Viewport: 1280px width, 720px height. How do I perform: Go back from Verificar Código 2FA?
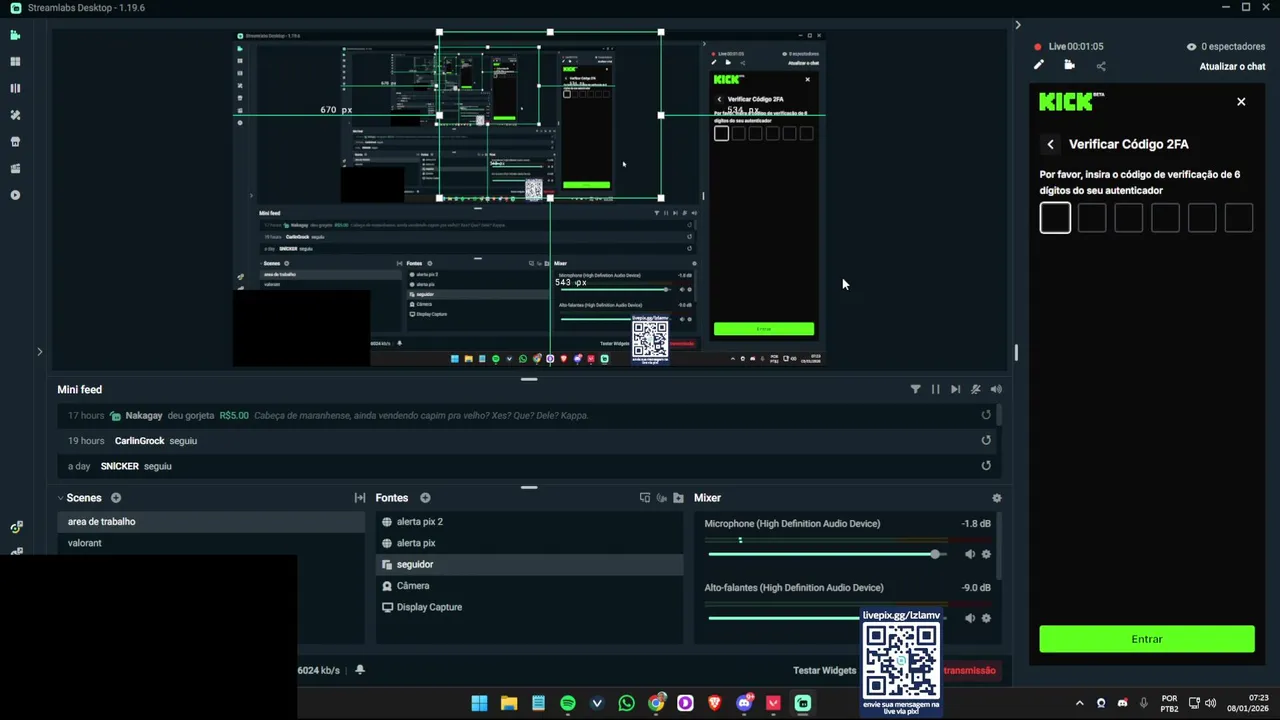click(1050, 145)
